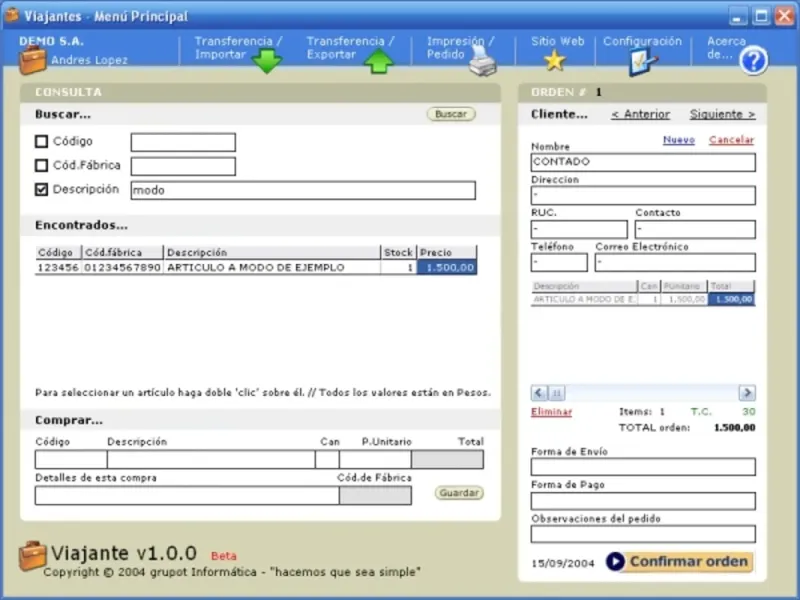Click the Teléfono input field
The width and height of the screenshot is (800, 600).
click(x=559, y=263)
